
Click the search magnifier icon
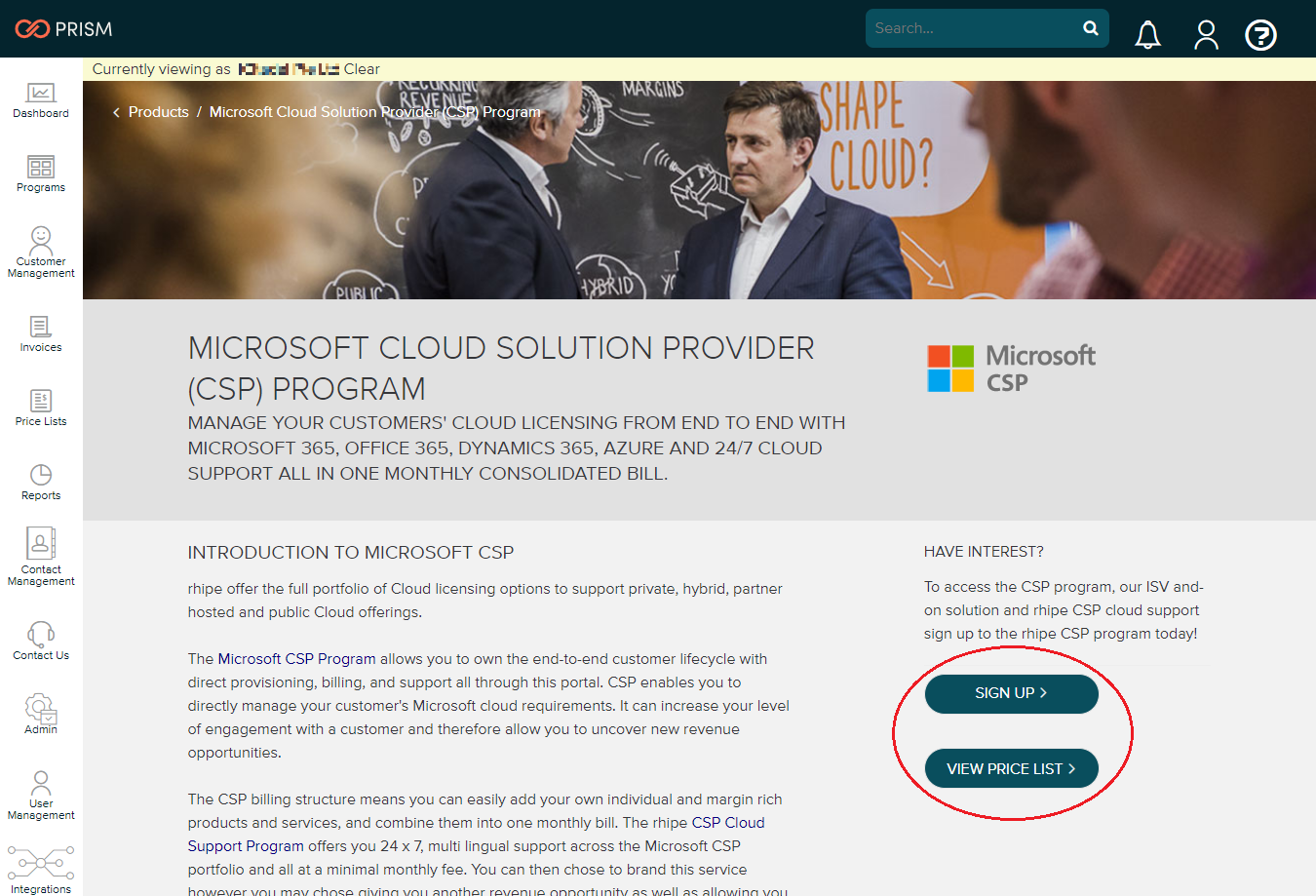pos(1091,28)
